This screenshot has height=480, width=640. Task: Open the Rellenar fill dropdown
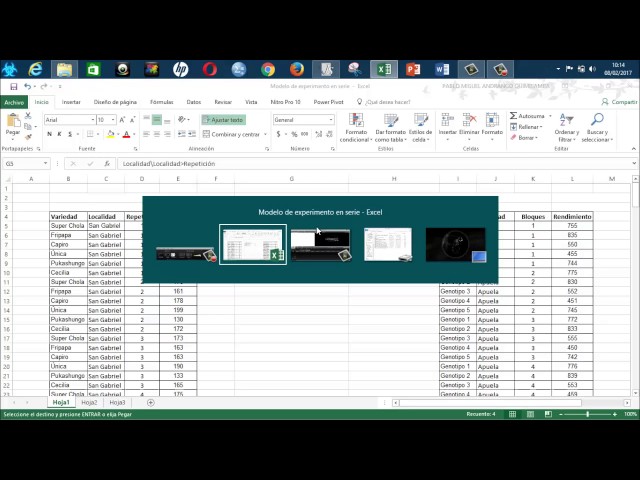pyautogui.click(x=527, y=127)
